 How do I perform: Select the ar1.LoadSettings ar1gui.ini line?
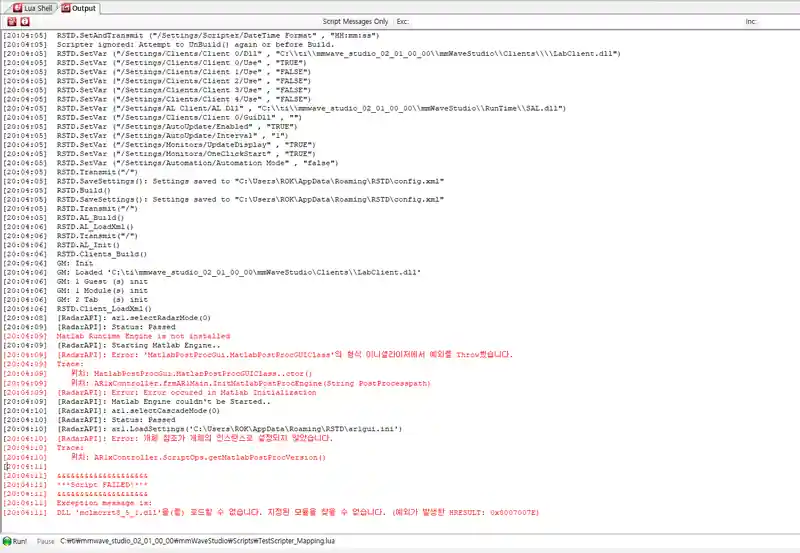tap(203, 429)
